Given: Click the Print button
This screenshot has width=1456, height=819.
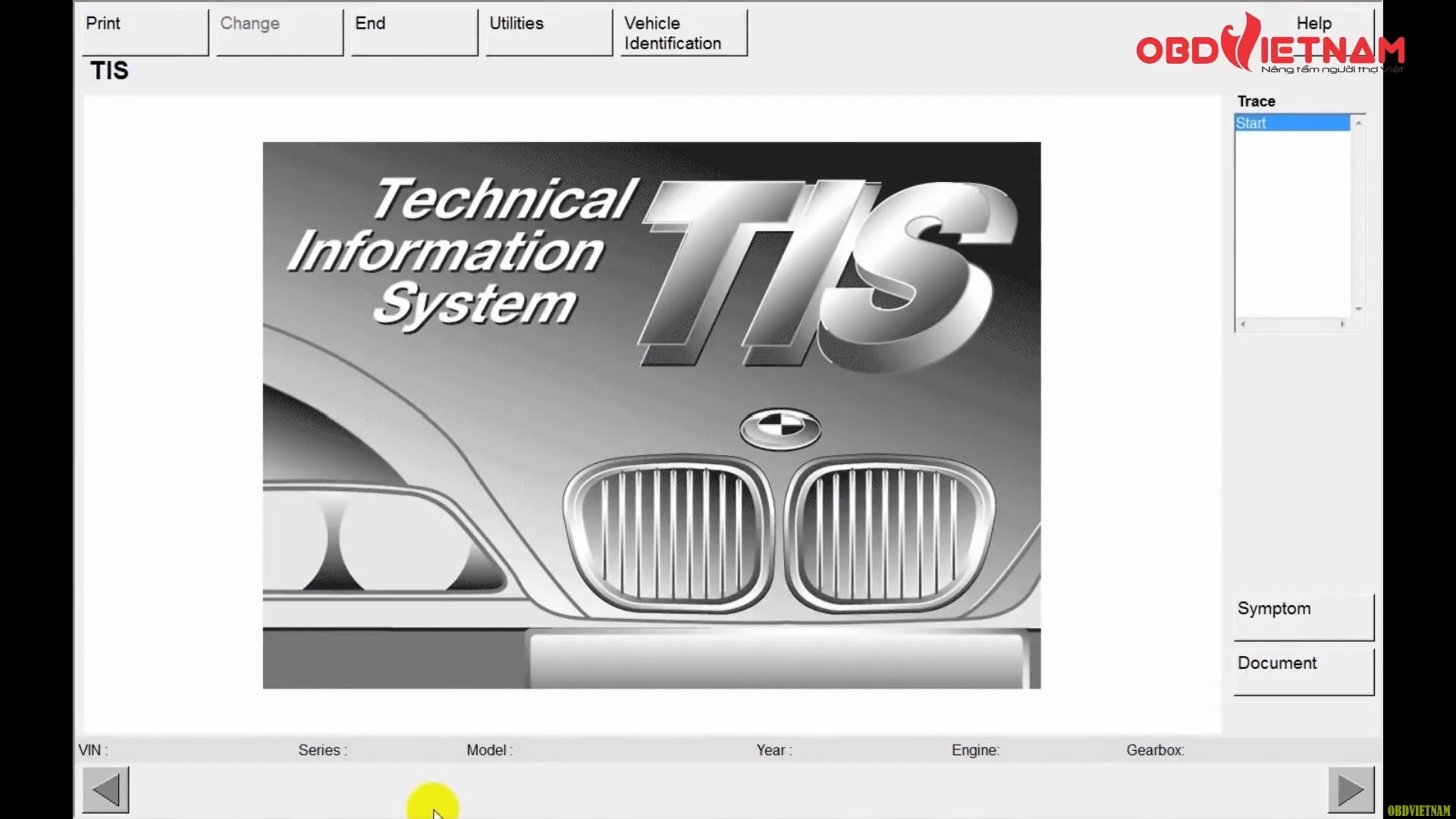Looking at the screenshot, I should [144, 32].
